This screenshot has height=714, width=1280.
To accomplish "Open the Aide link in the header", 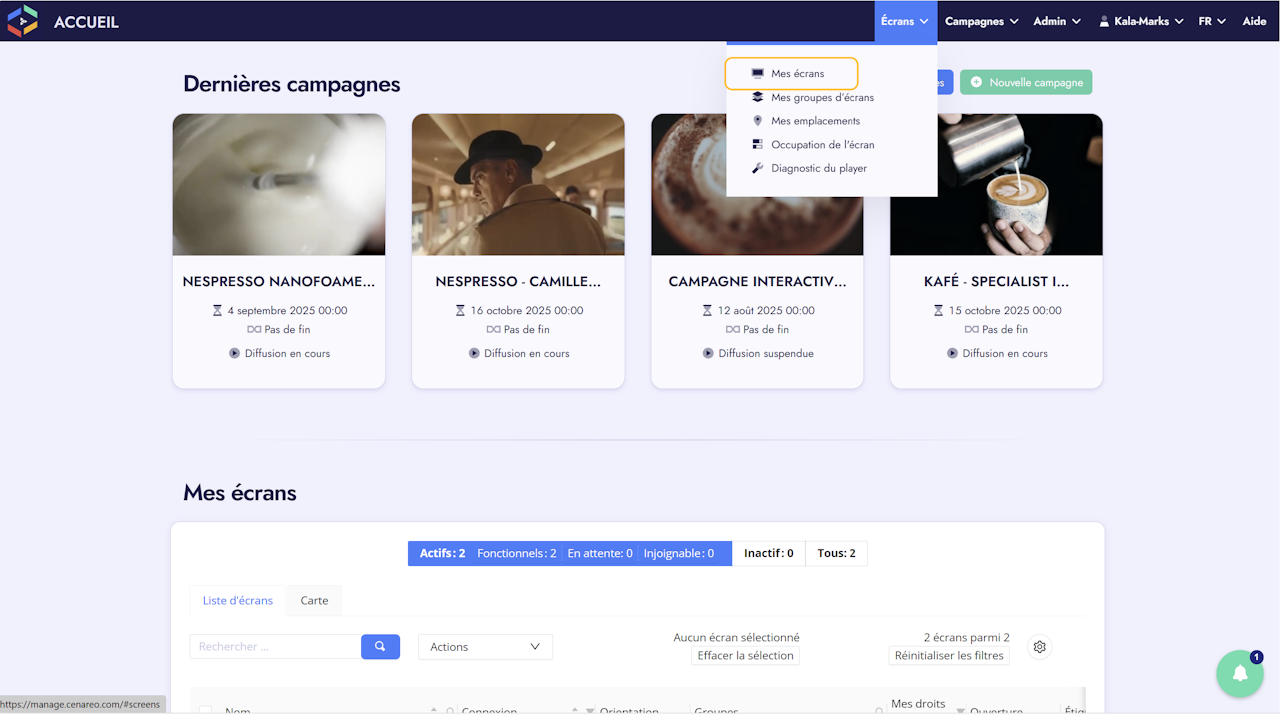I will click(x=1254, y=21).
